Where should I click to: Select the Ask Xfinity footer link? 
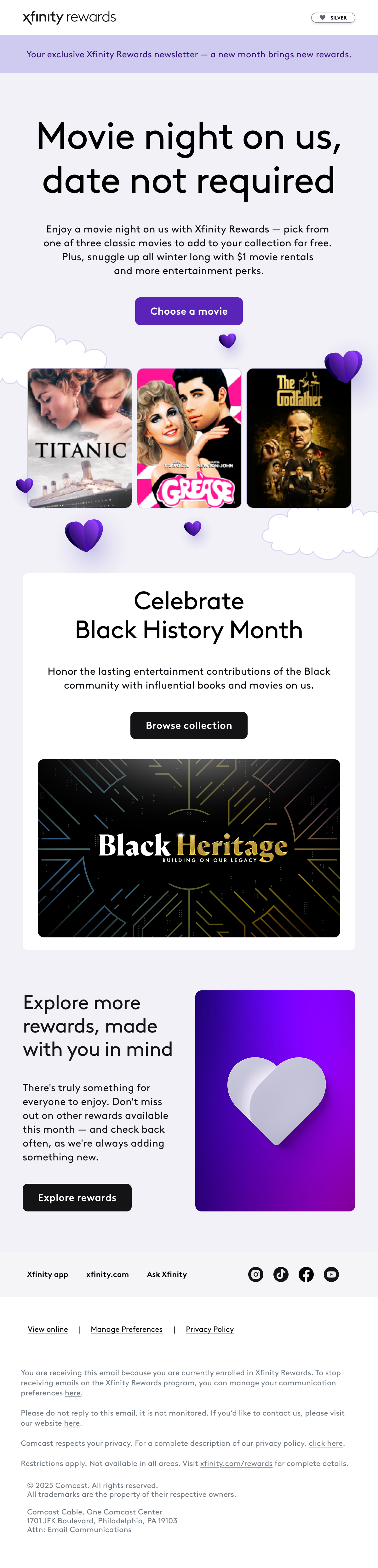(x=167, y=1274)
